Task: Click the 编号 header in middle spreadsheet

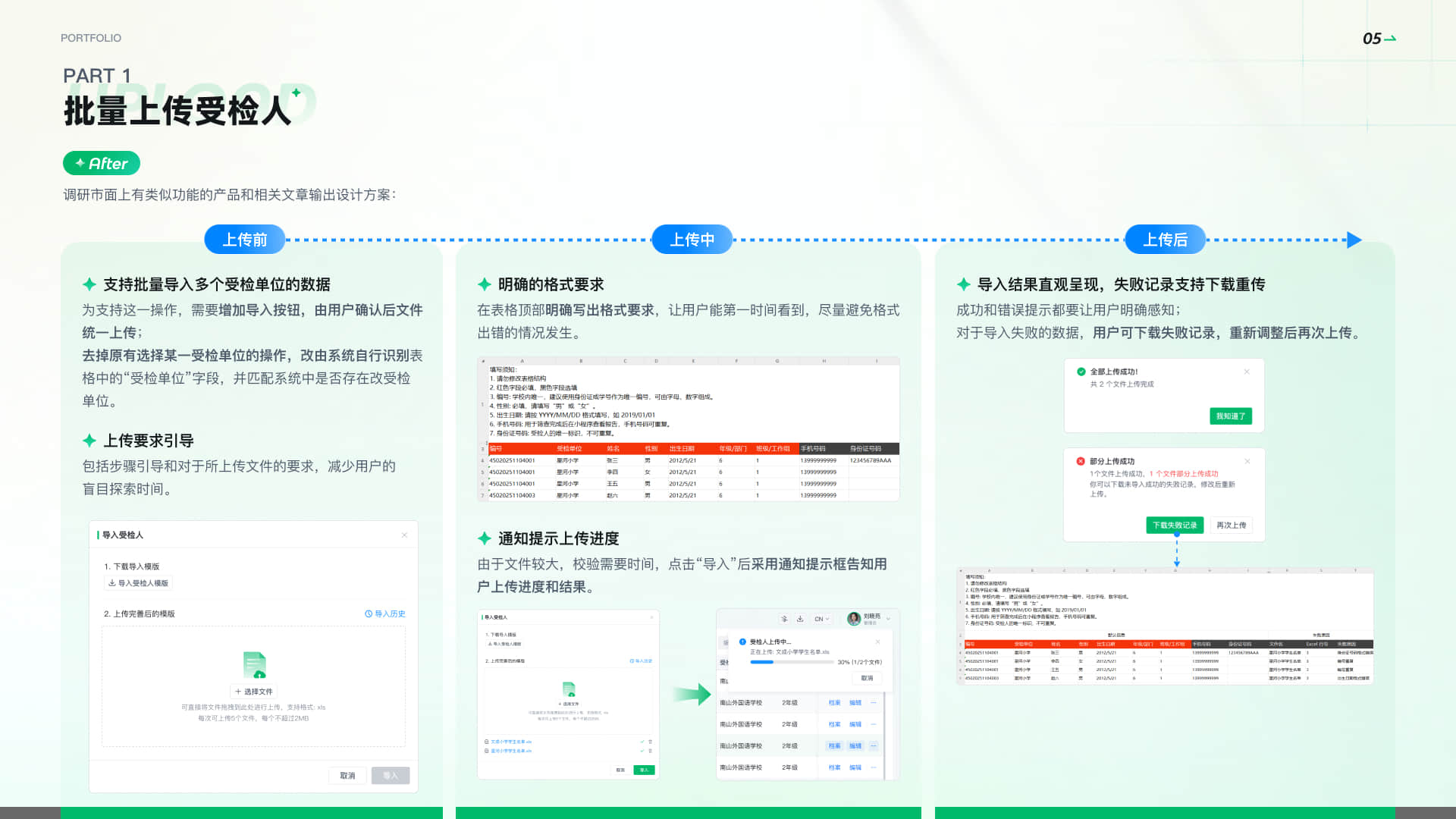Action: coord(496,448)
